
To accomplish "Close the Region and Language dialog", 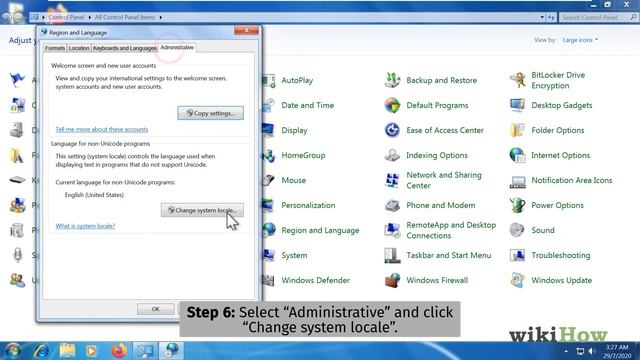I will [x=247, y=30].
